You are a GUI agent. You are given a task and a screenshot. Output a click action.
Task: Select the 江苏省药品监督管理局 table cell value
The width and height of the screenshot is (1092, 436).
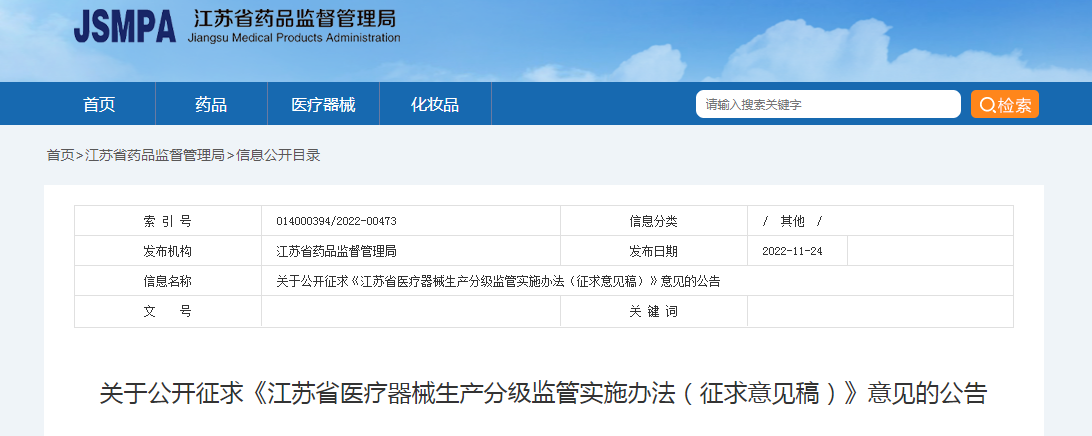(336, 251)
